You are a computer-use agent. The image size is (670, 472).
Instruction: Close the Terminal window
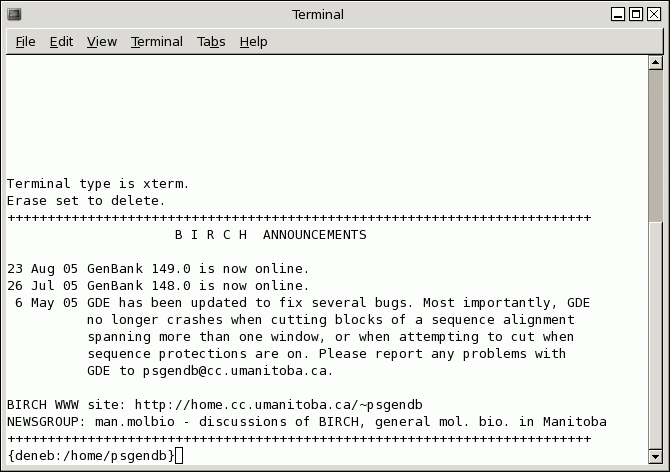point(654,14)
